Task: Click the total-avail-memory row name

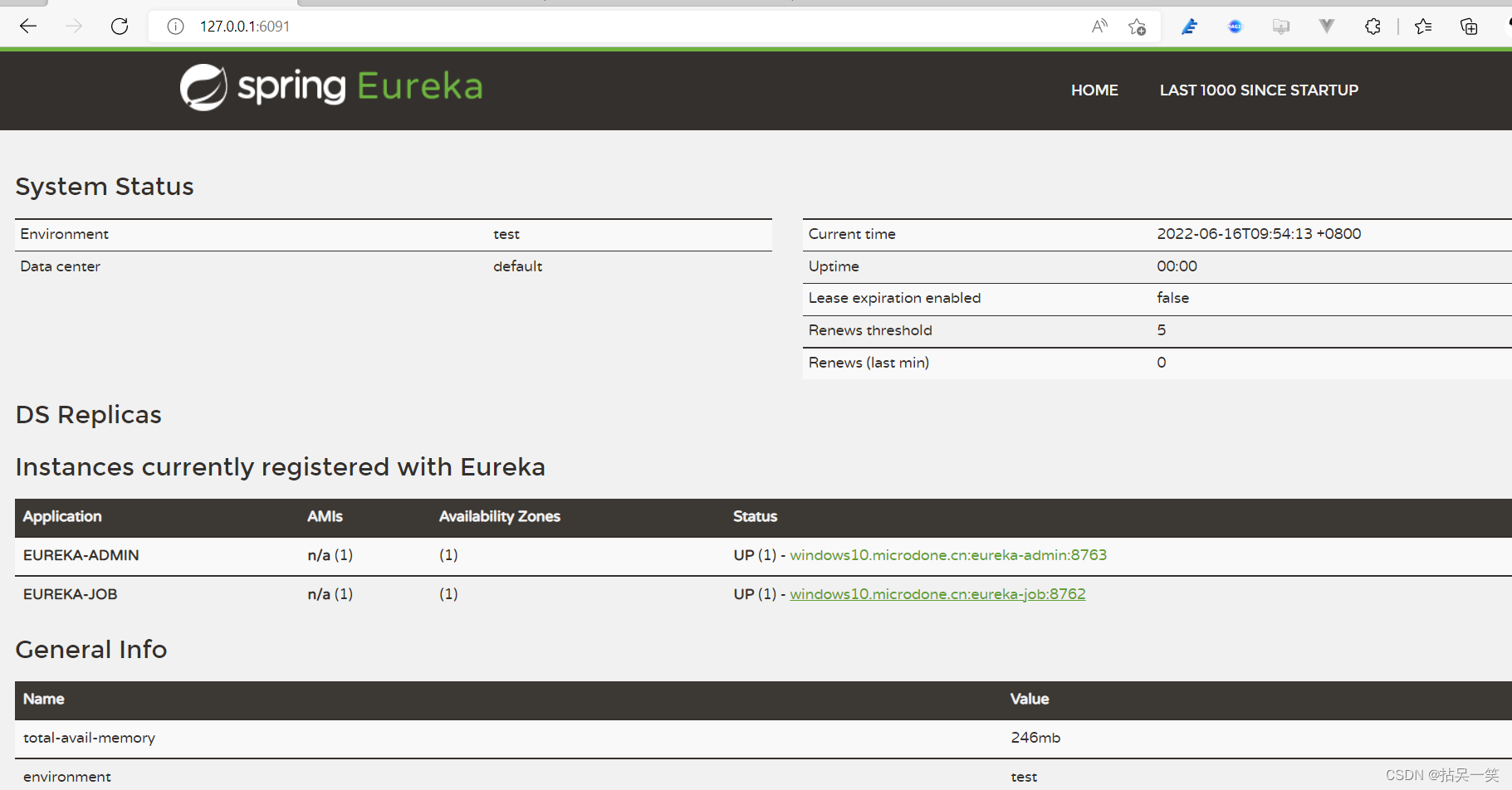Action: pos(89,738)
